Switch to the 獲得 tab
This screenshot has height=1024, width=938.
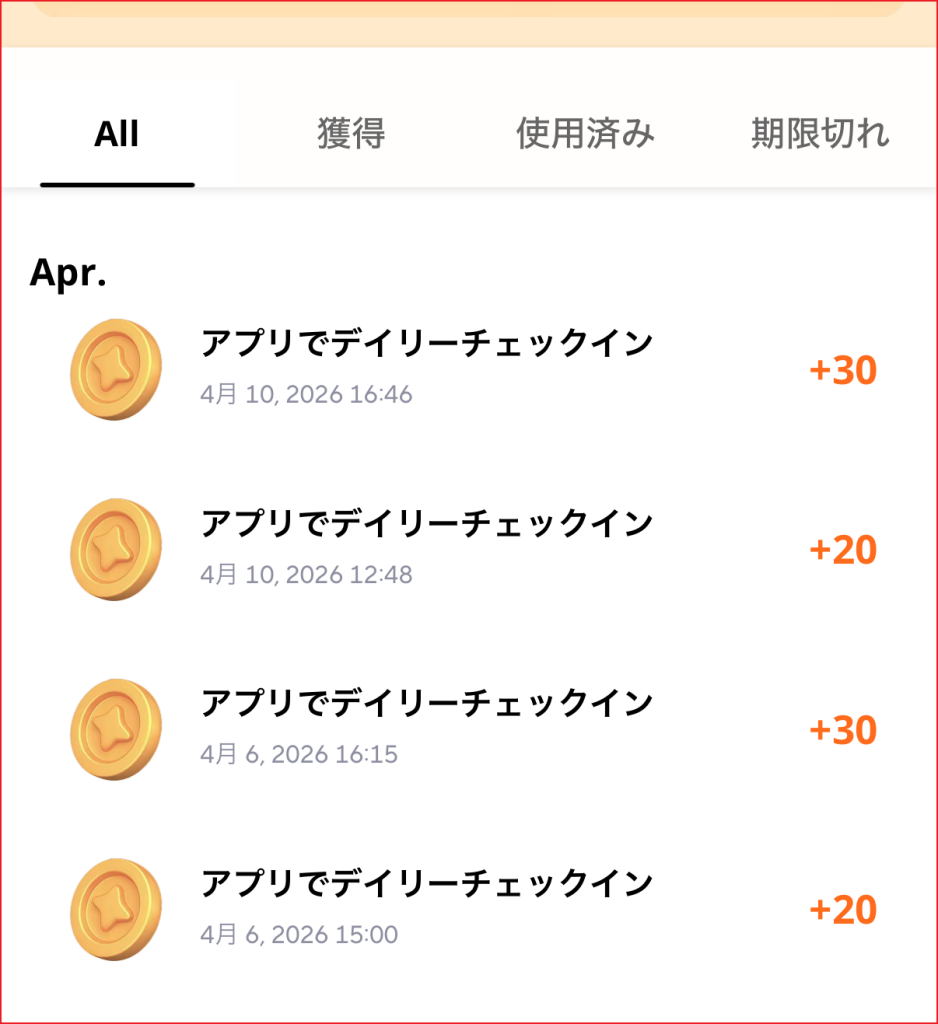(x=351, y=134)
